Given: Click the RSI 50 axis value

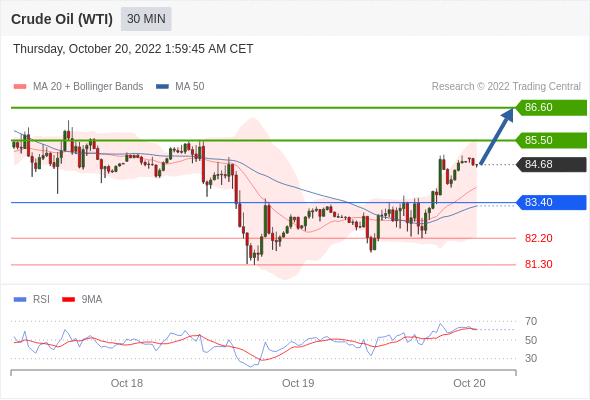Looking at the screenshot, I should [x=531, y=340].
